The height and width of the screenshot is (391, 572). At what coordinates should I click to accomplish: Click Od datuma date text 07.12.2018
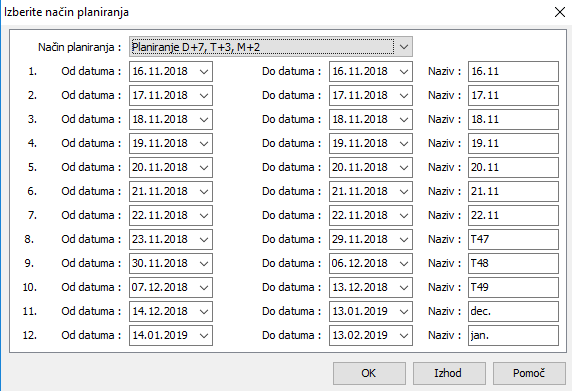pos(160,287)
